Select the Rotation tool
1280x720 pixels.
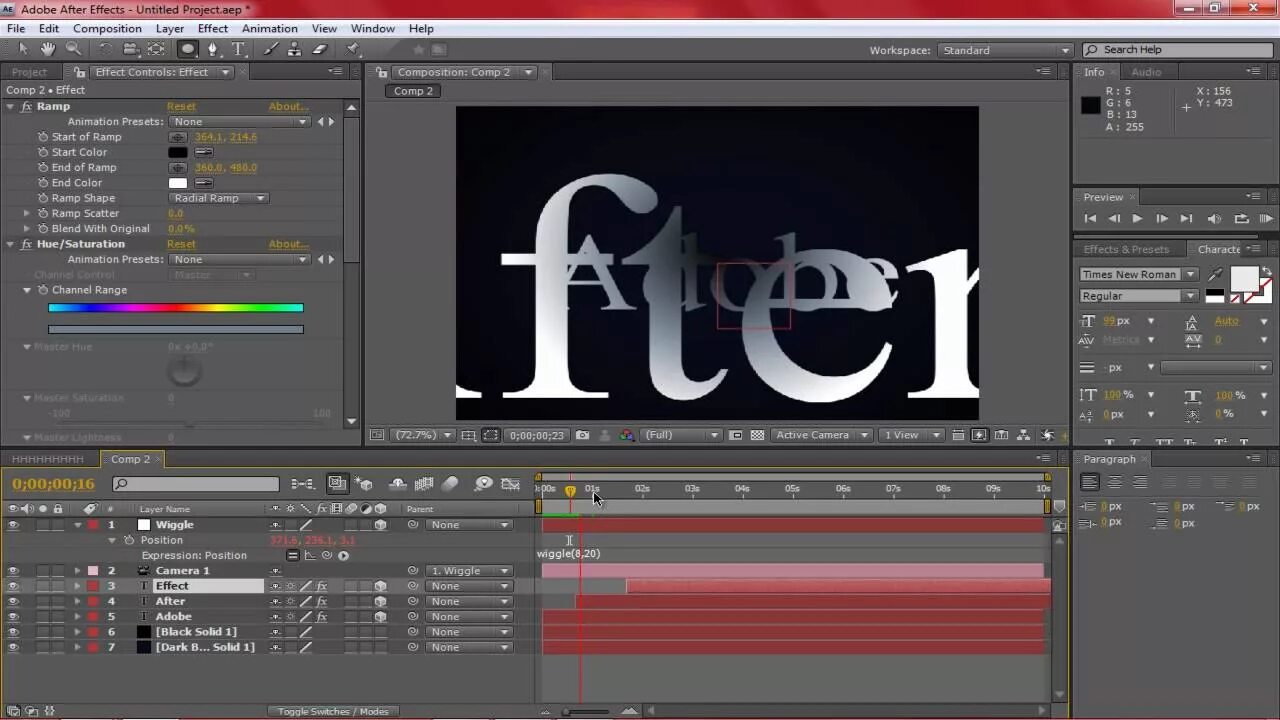[x=105, y=49]
